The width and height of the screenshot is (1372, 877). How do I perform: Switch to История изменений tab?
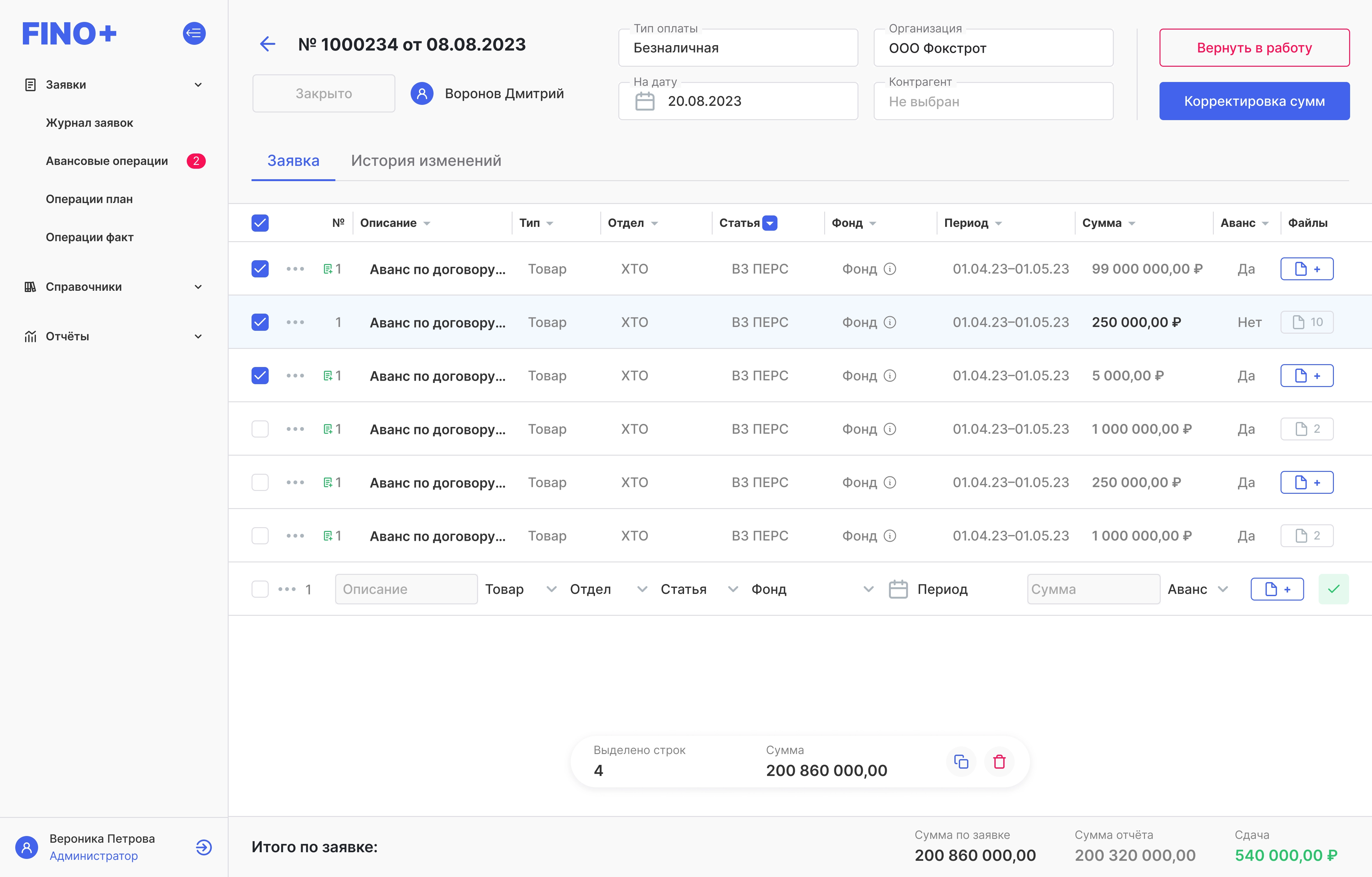[426, 161]
